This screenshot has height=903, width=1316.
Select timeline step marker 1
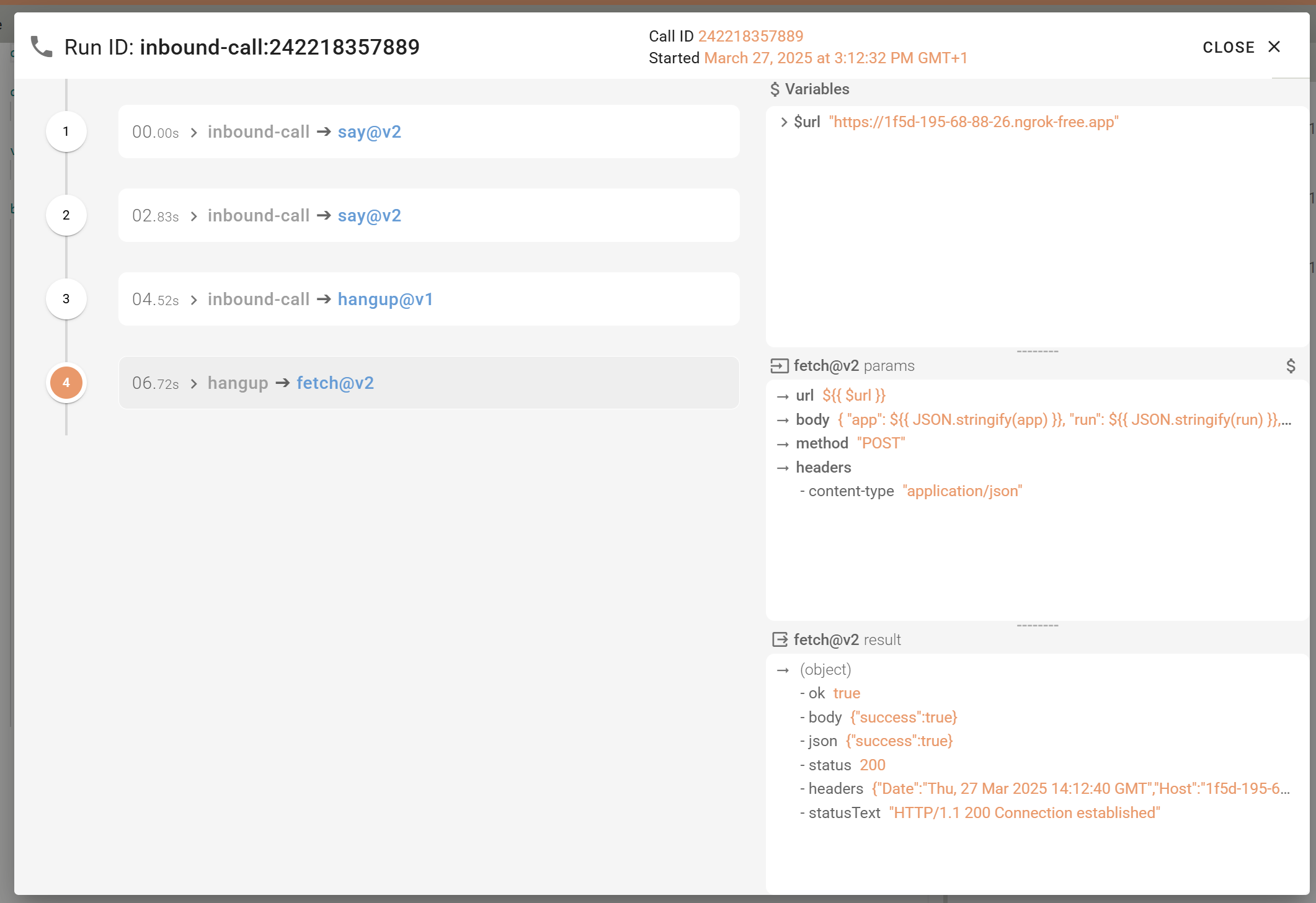coord(66,131)
